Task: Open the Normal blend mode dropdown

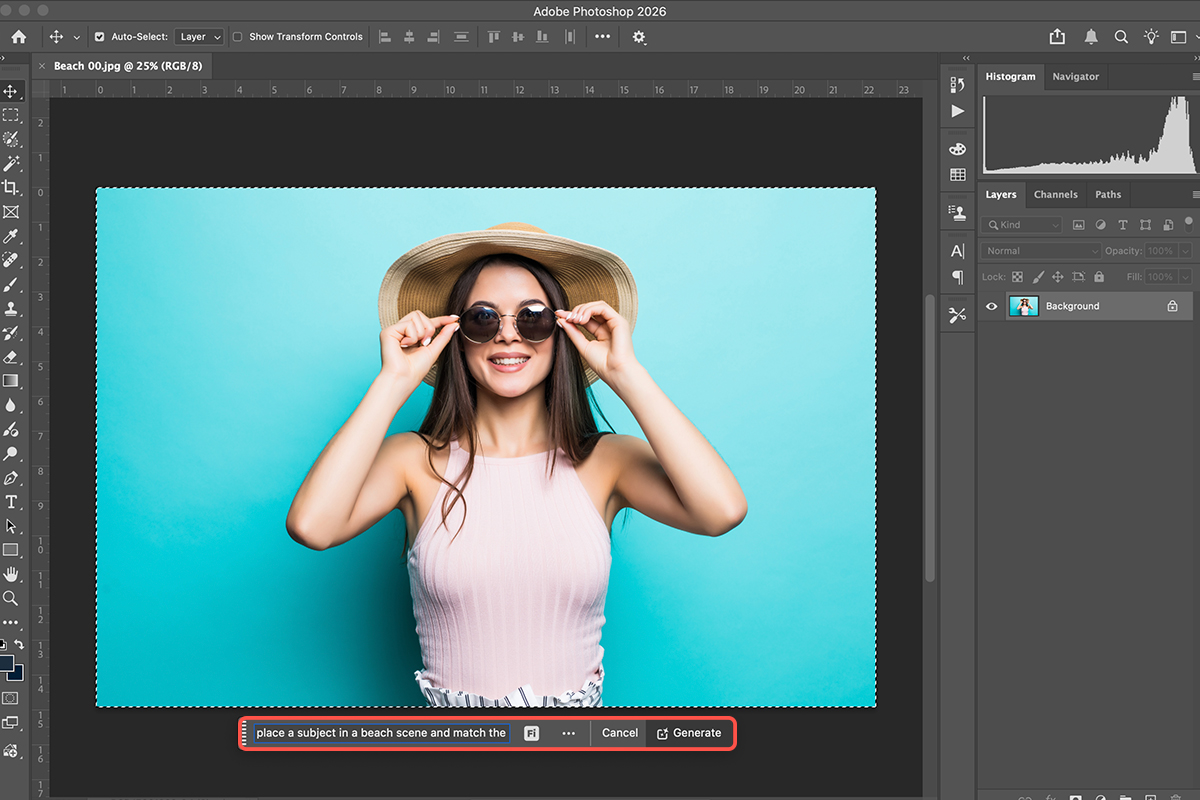Action: point(1040,251)
